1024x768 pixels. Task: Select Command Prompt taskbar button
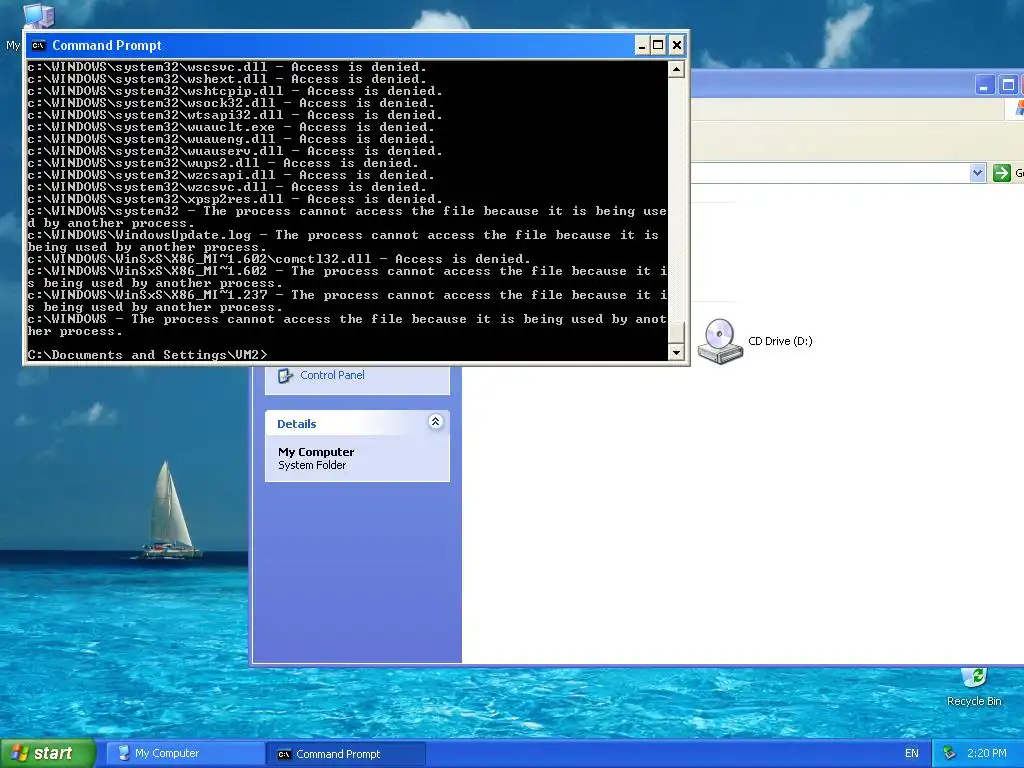346,754
